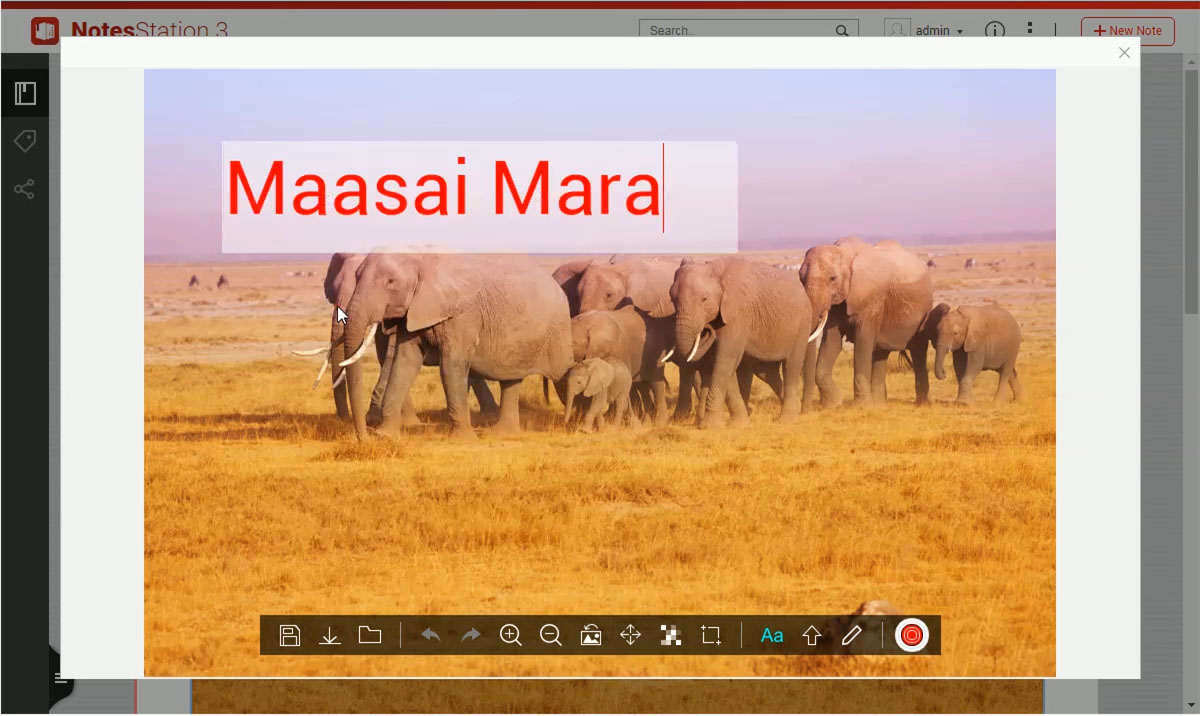Viewport: 1200px width, 716px height.
Task: Select the pencil drawing tool
Action: coord(851,635)
